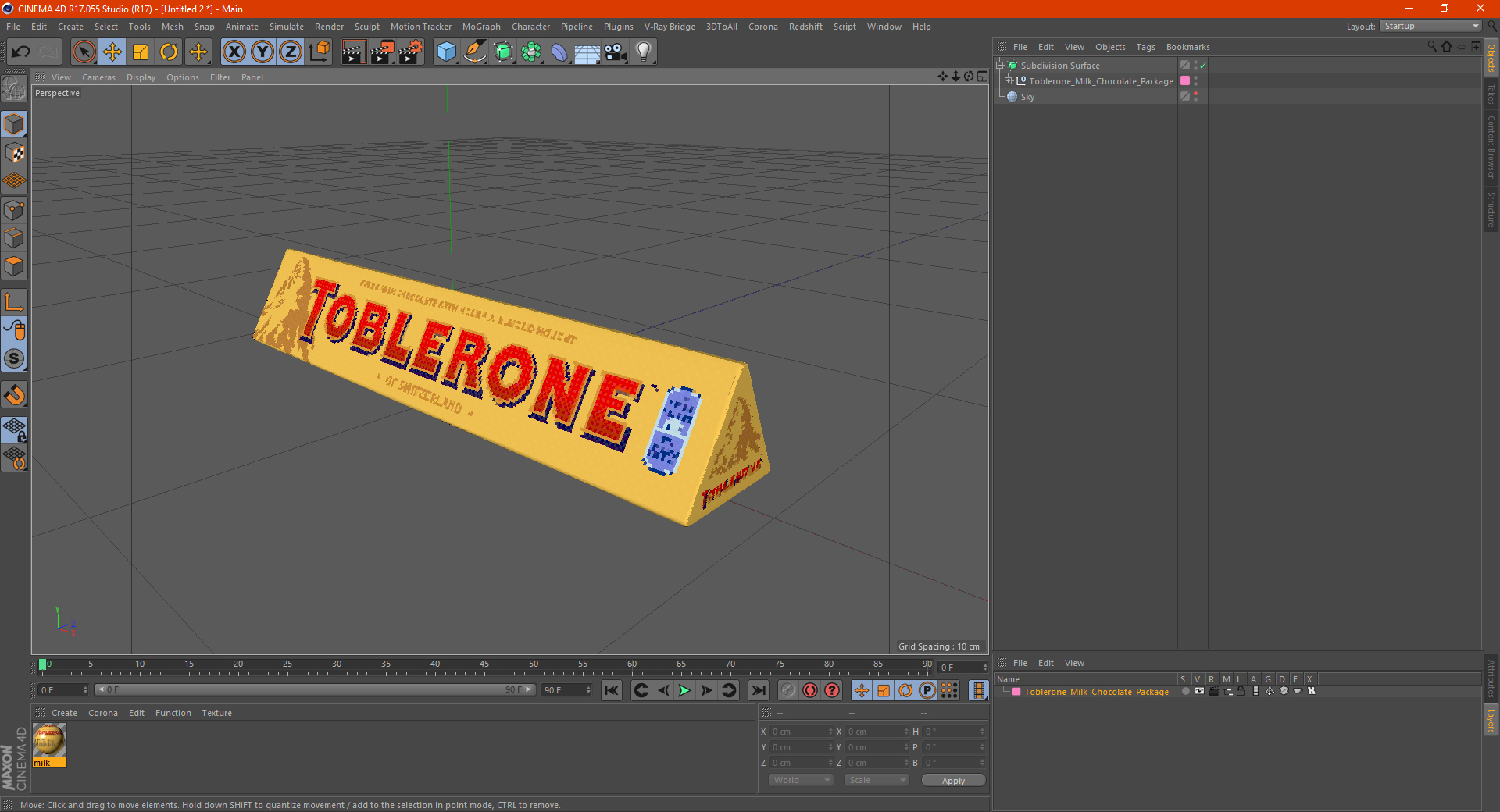Viewport: 1500px width, 812px height.
Task: Go to end of animation
Action: pos(758,690)
